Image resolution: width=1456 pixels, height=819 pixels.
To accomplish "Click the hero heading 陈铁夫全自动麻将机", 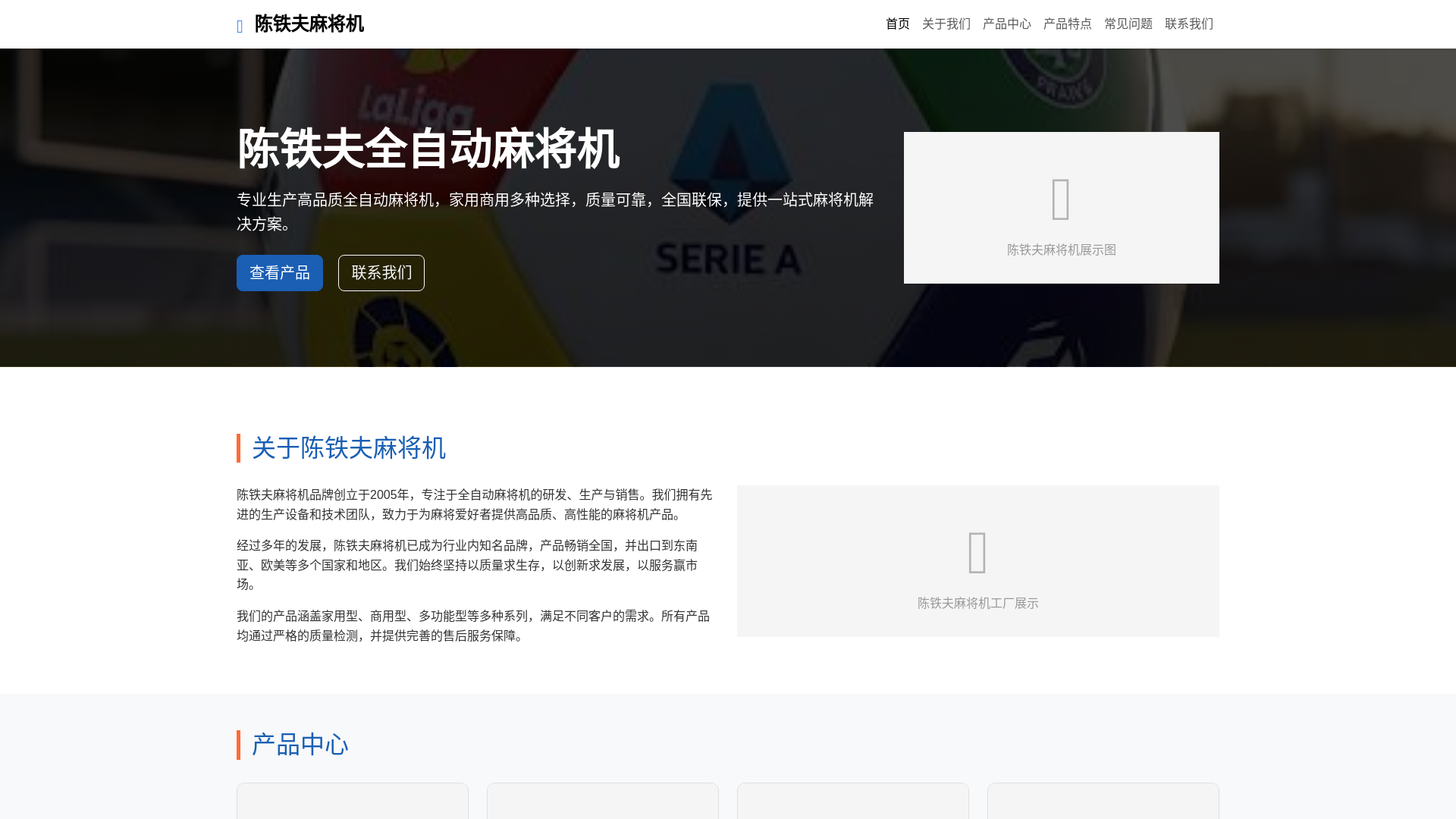I will (x=428, y=149).
